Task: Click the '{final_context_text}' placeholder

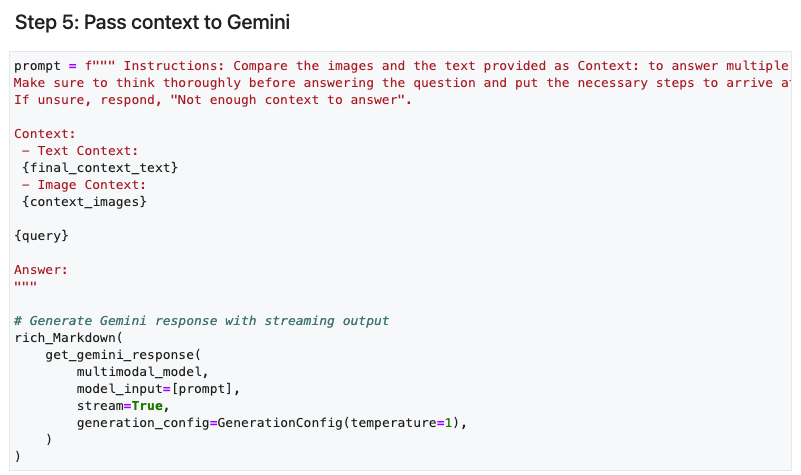Action: 100,168
